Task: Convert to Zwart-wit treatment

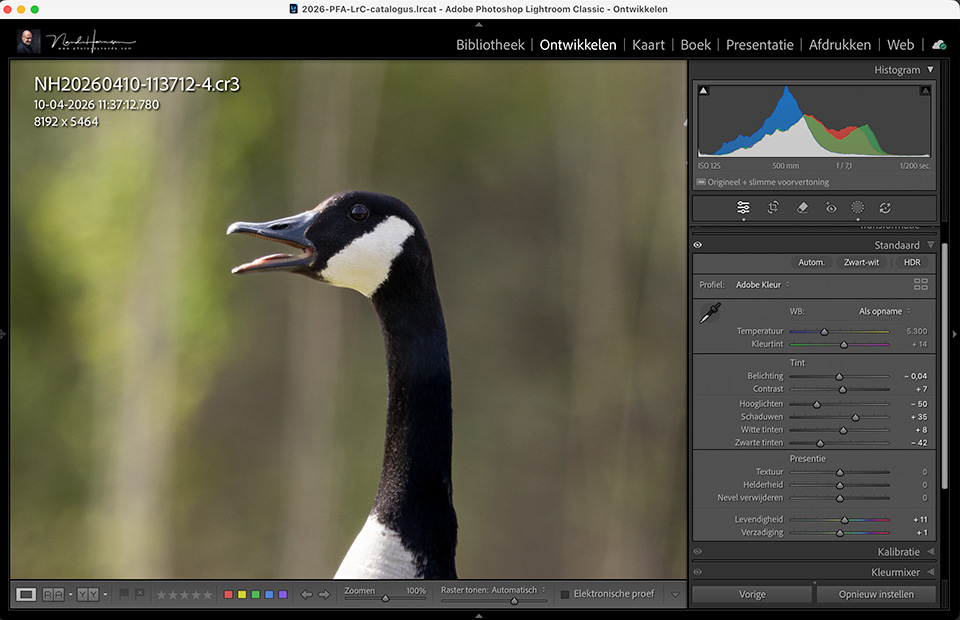Action: tap(861, 262)
